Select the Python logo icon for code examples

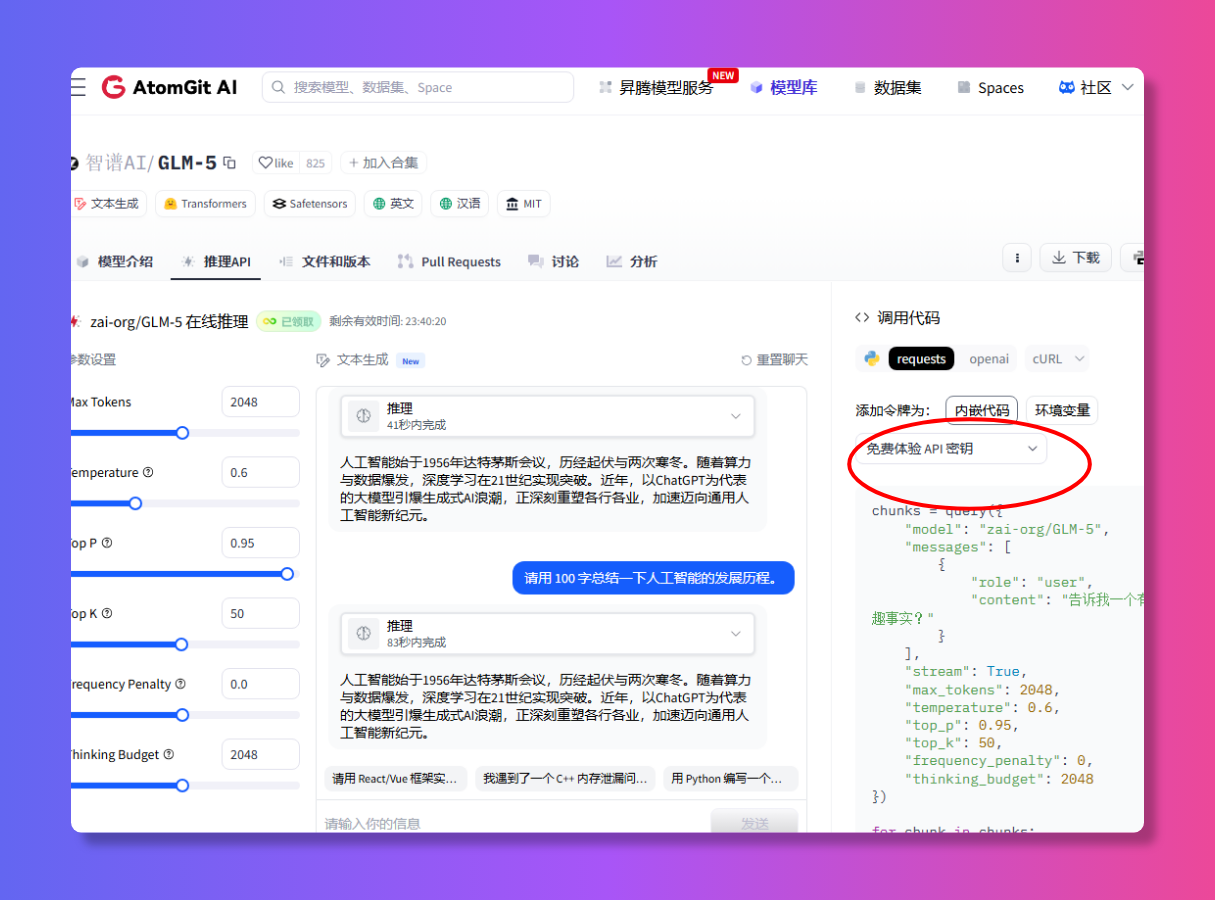tap(871, 358)
